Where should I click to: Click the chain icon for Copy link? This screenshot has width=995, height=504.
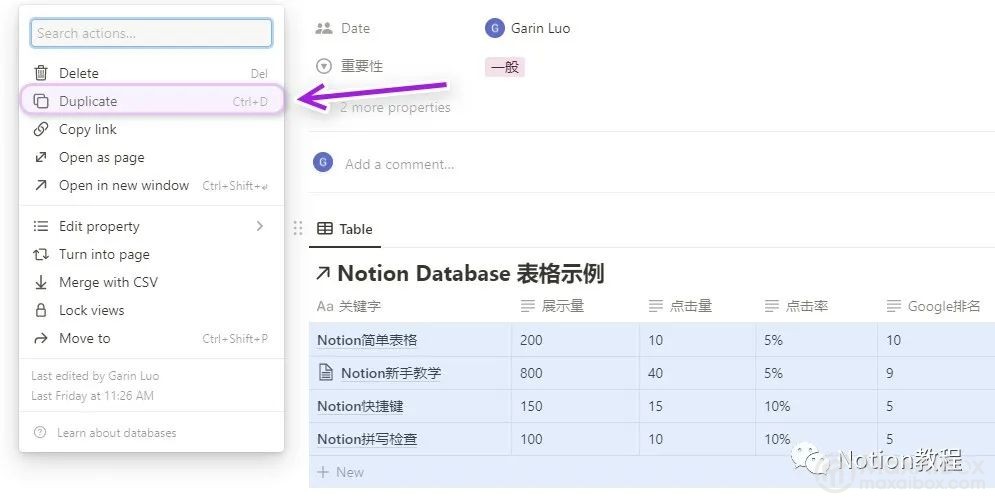pos(41,129)
